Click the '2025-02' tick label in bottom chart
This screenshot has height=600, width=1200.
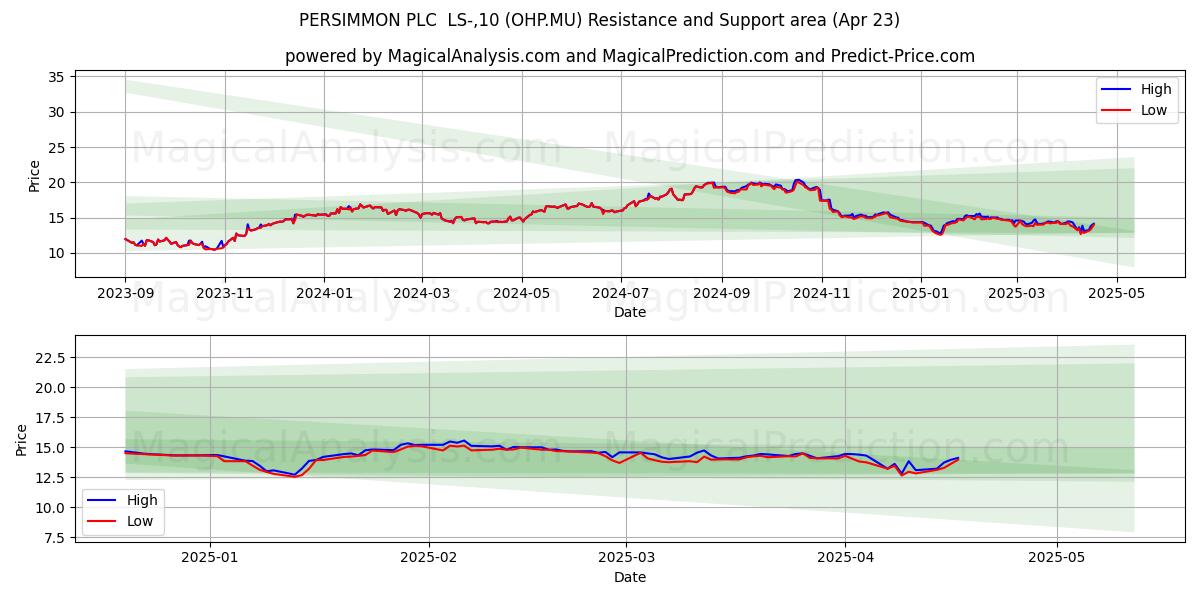pos(429,559)
